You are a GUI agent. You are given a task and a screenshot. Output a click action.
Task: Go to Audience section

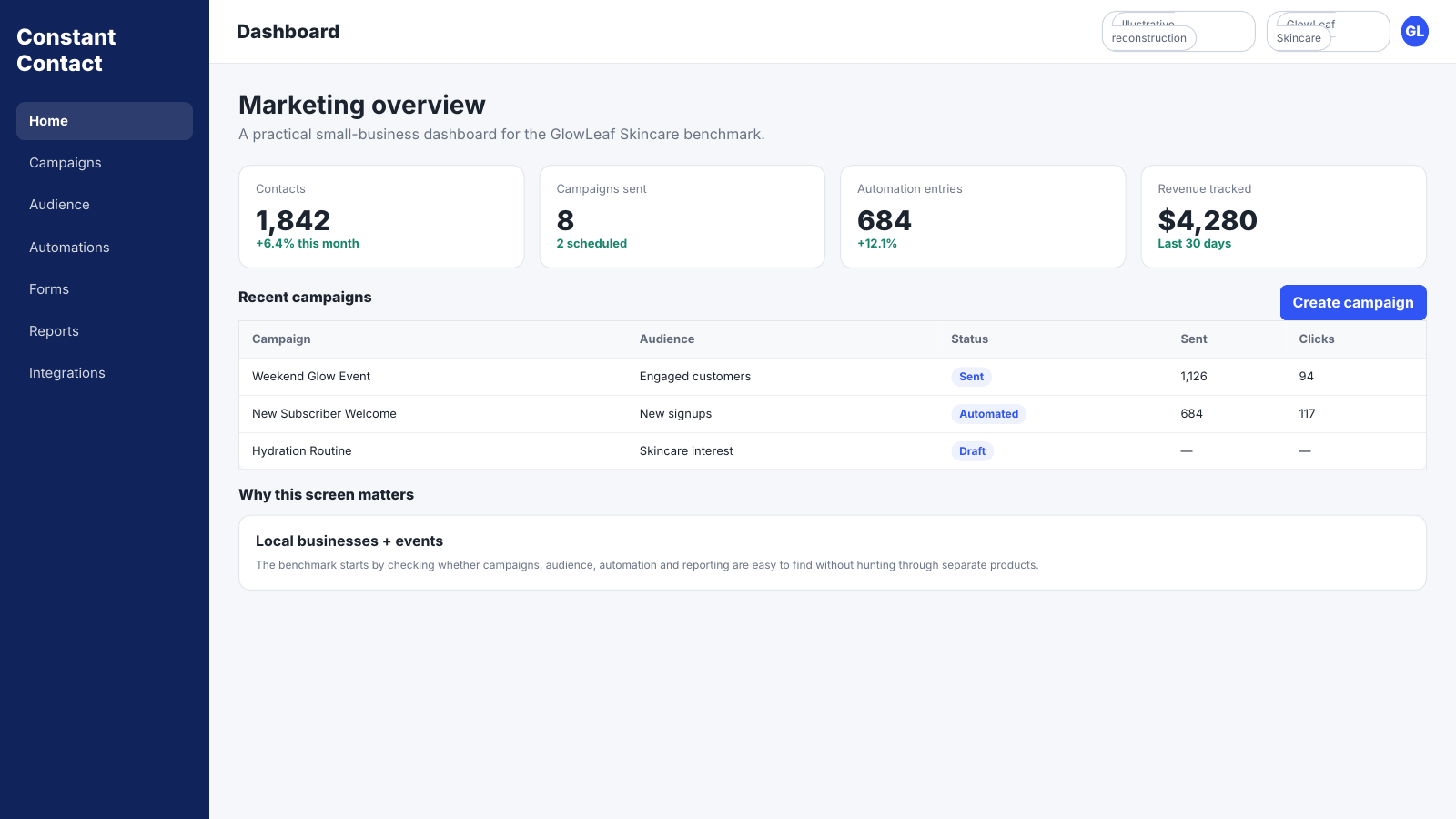tap(105, 205)
